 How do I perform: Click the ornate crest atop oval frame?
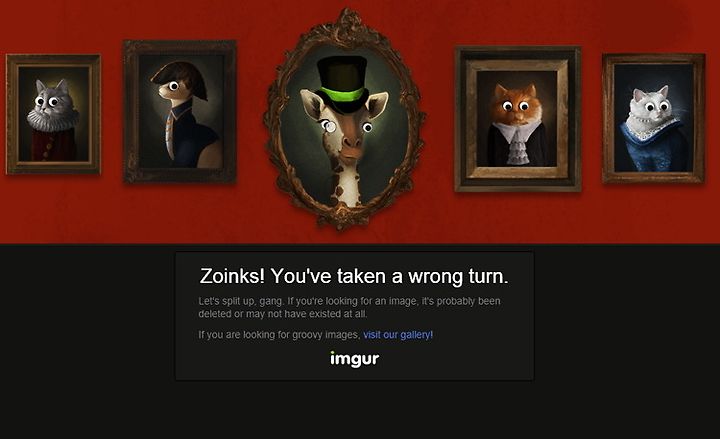pos(348,23)
